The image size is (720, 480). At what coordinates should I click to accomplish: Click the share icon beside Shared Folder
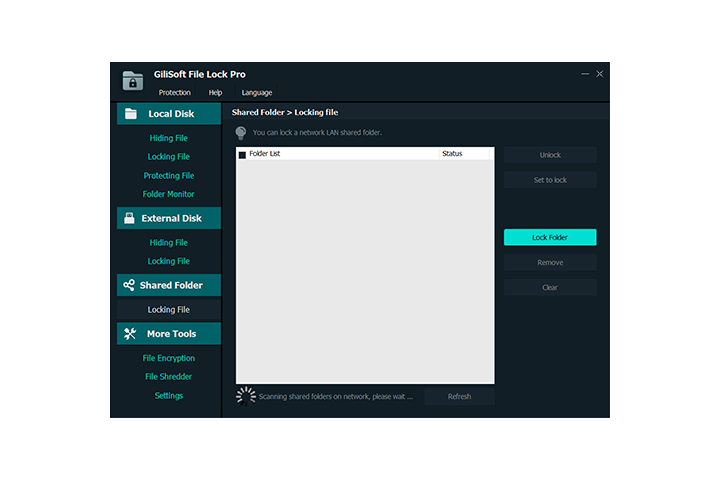click(x=129, y=285)
